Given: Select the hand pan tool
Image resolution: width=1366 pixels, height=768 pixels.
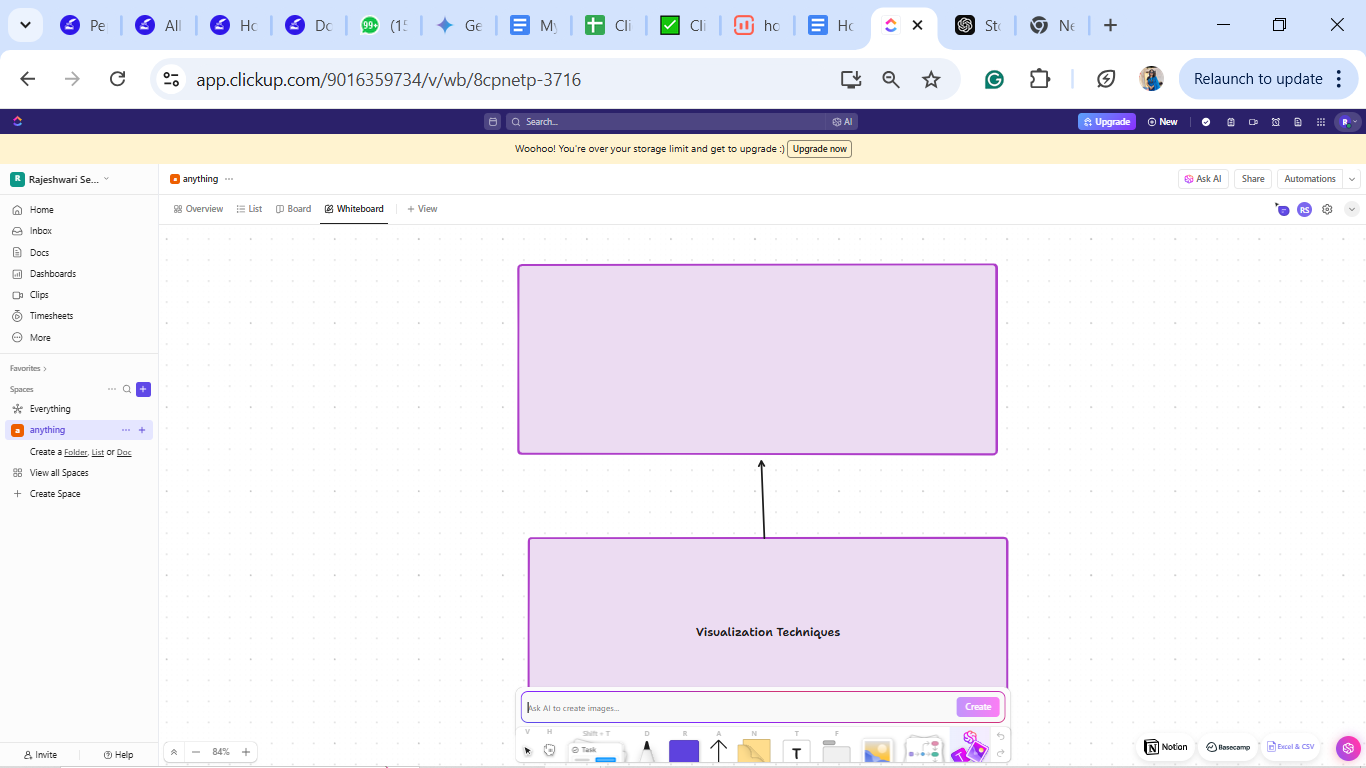Looking at the screenshot, I should 549,750.
